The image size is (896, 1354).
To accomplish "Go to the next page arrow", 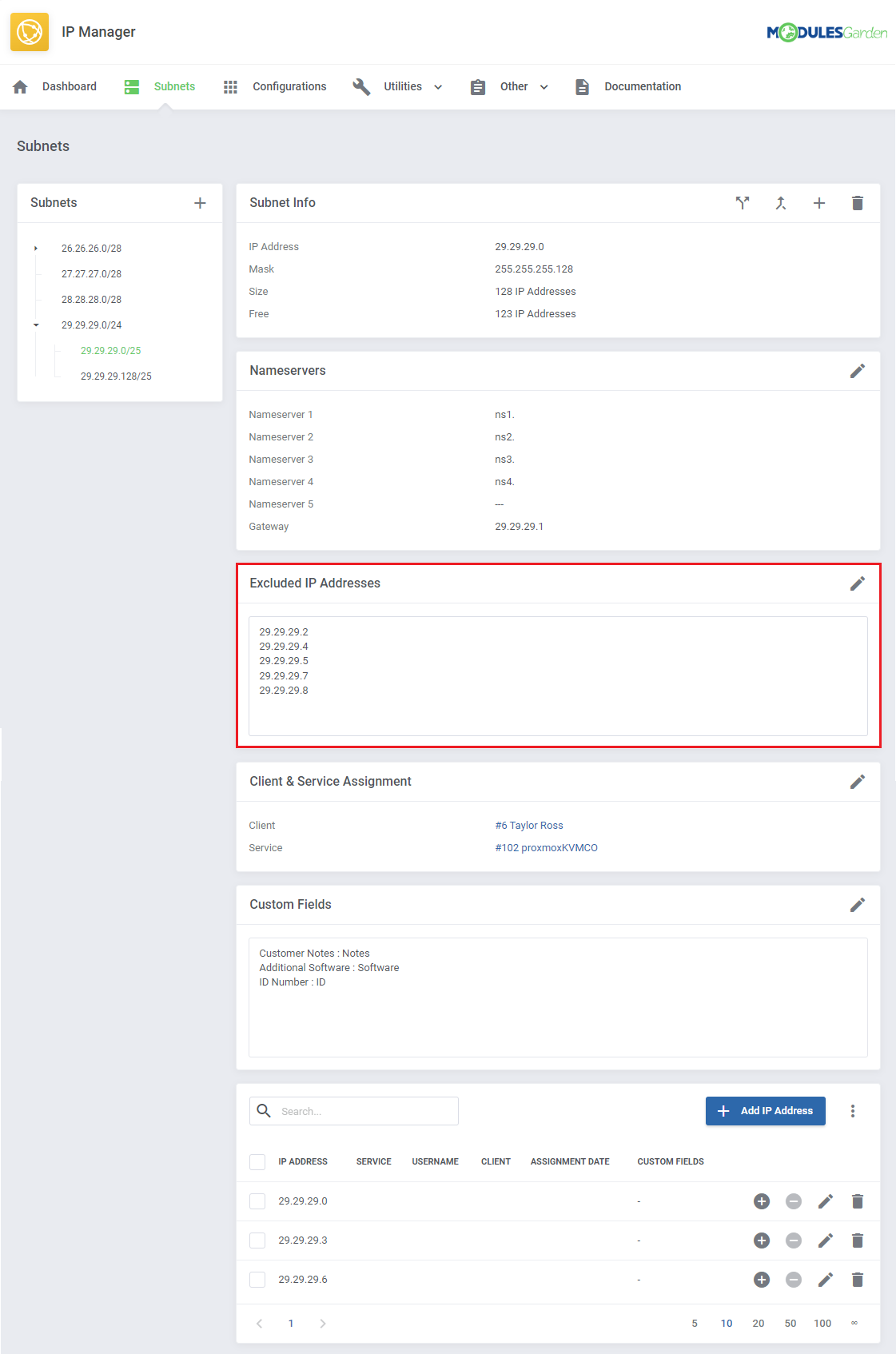I will tap(323, 1324).
